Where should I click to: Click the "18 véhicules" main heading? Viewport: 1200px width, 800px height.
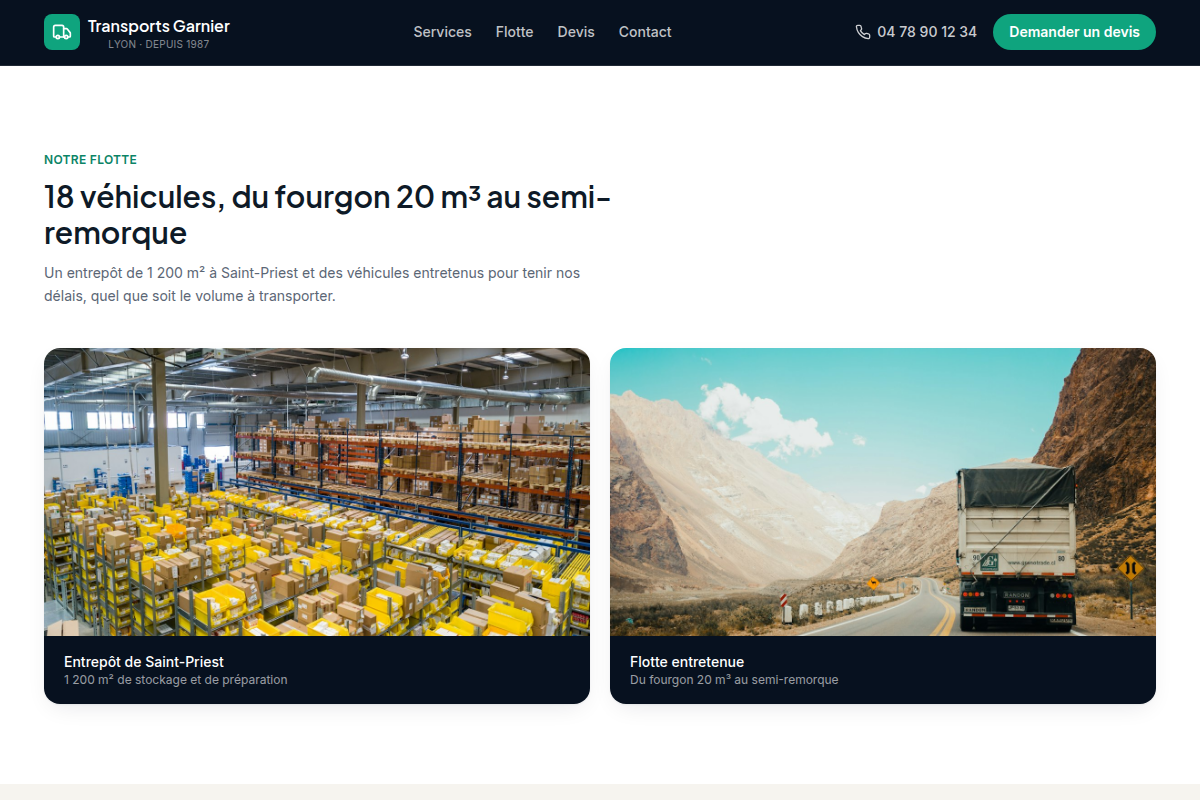pos(327,215)
